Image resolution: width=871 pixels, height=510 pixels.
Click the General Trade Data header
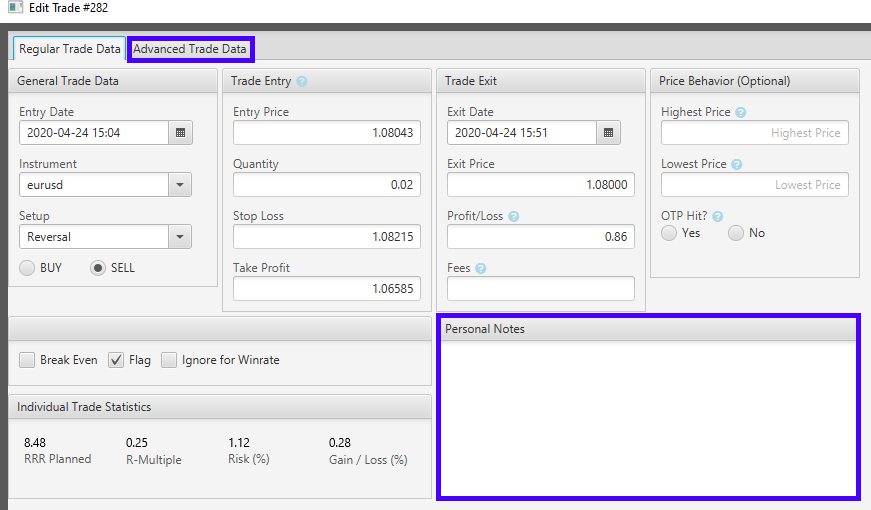[113, 81]
